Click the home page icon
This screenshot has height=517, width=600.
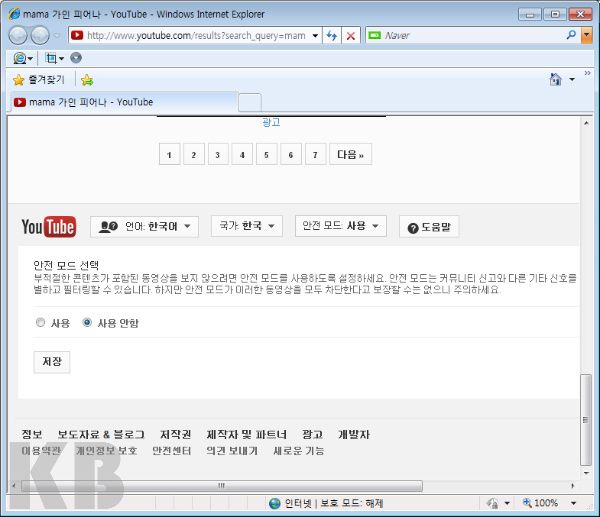click(555, 79)
